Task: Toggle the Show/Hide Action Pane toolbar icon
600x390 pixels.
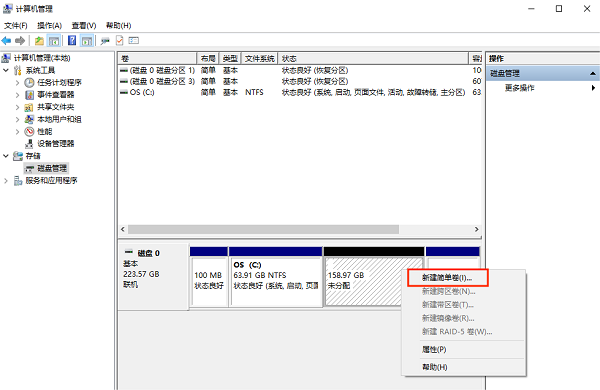Action: point(87,41)
